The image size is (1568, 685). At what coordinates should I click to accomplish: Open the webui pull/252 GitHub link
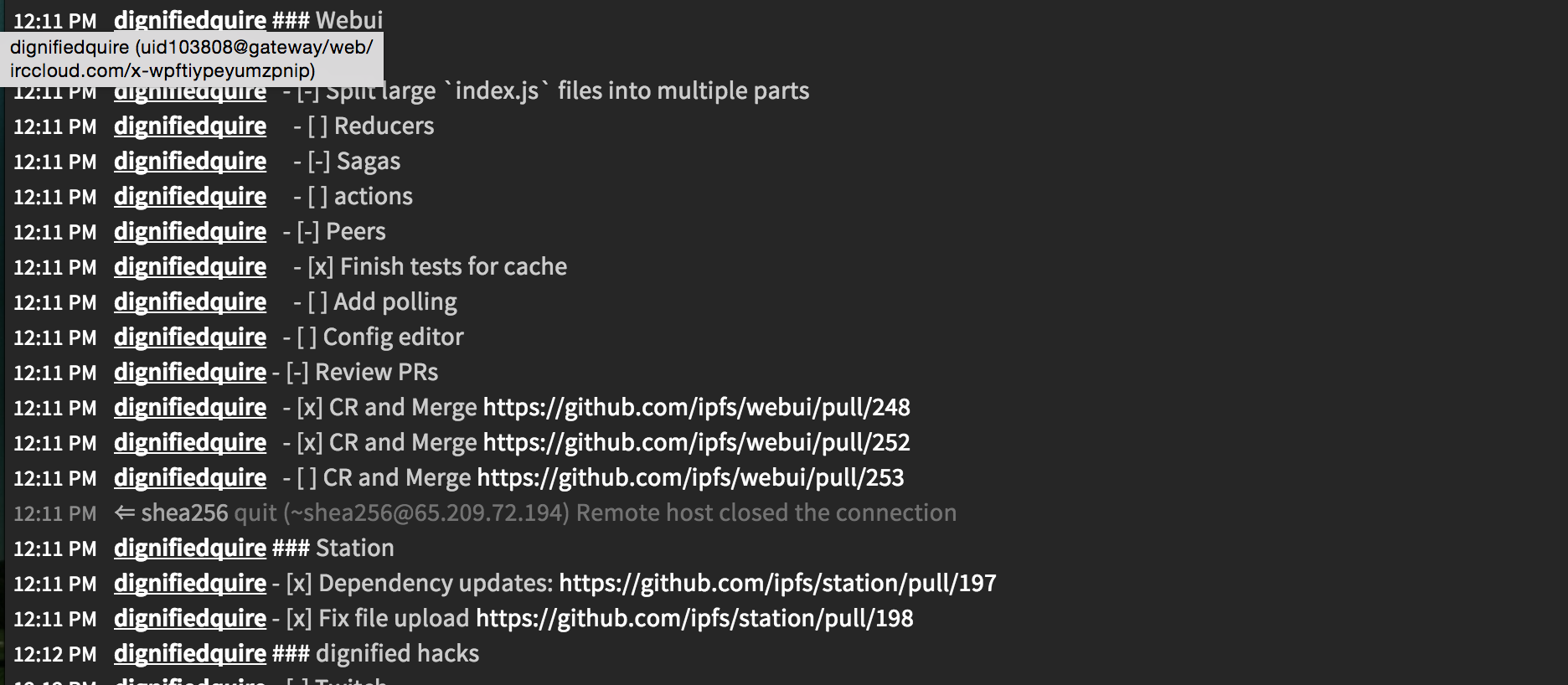click(x=696, y=443)
